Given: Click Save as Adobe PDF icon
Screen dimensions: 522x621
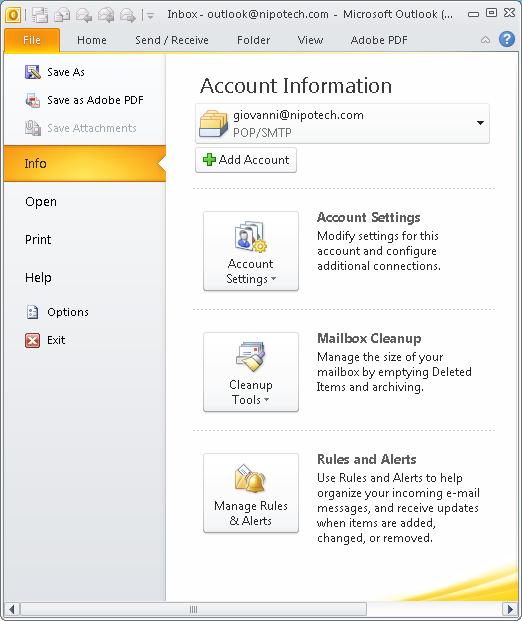Looking at the screenshot, I should pos(32,100).
